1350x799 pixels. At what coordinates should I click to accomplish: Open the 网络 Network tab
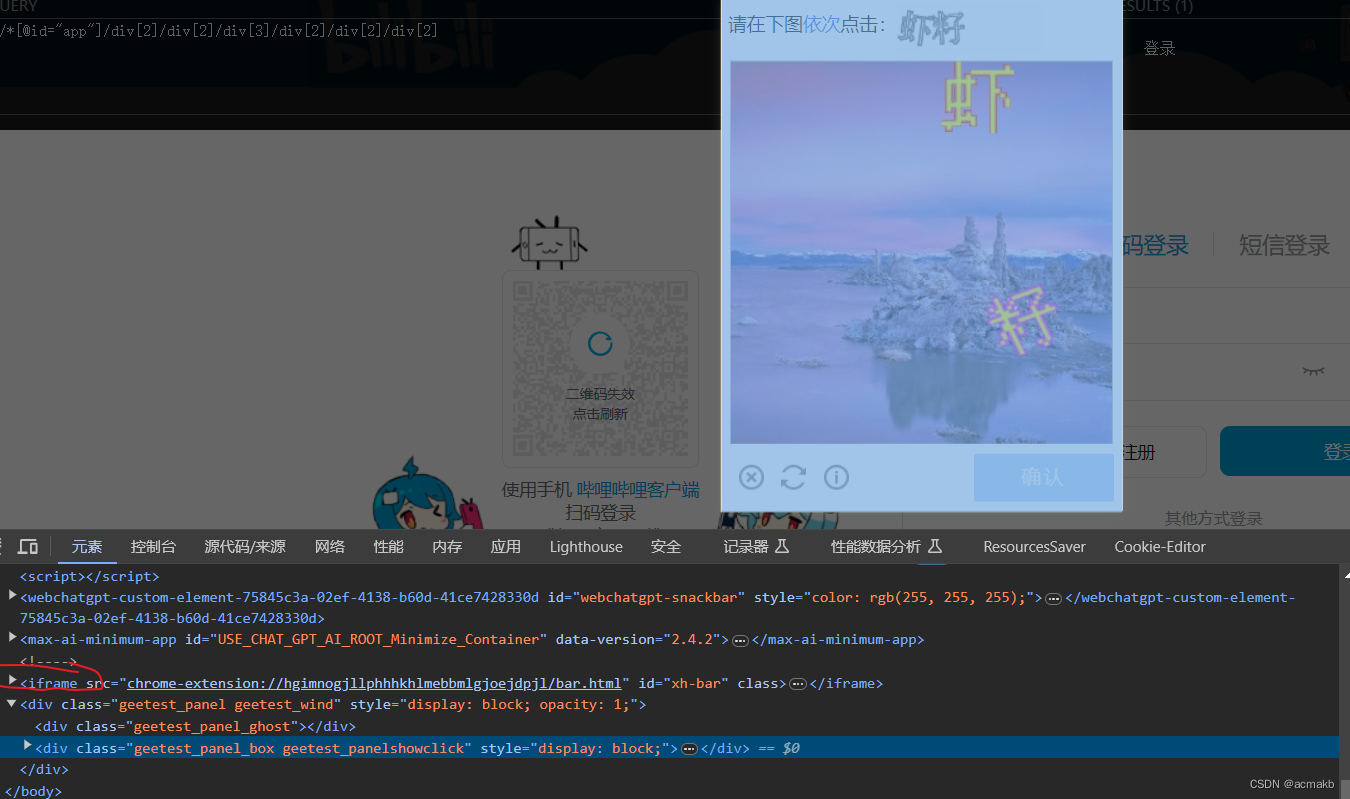[330, 546]
